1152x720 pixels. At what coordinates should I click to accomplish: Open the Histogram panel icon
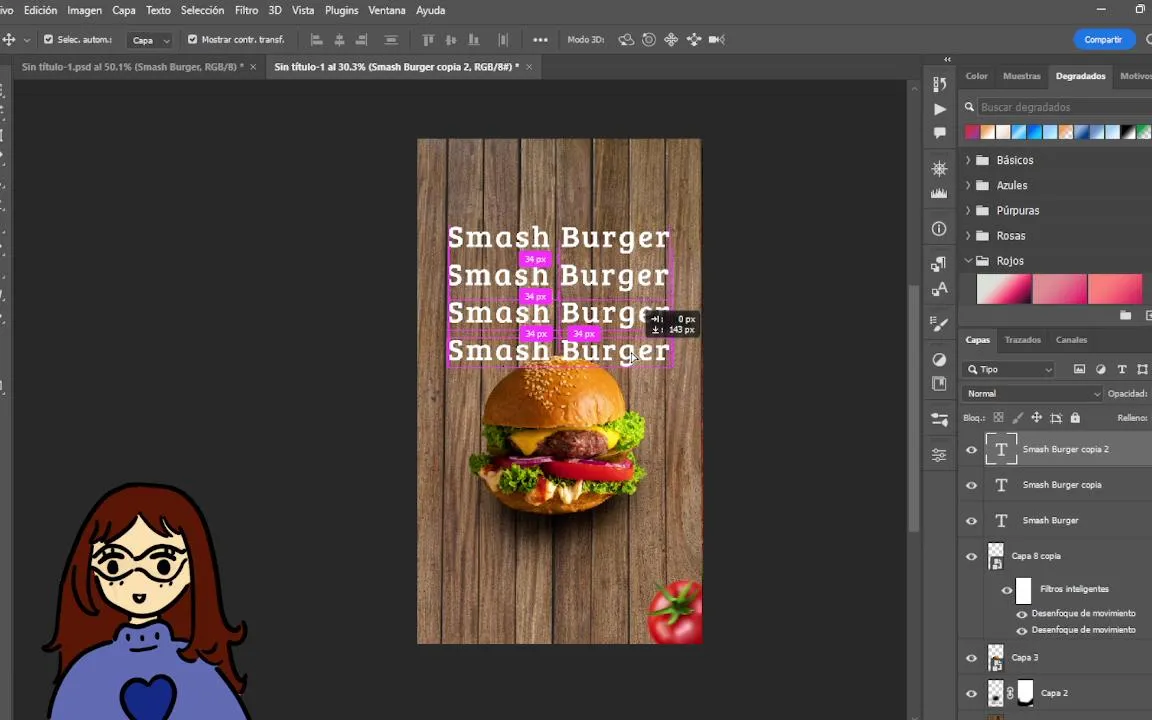939,193
